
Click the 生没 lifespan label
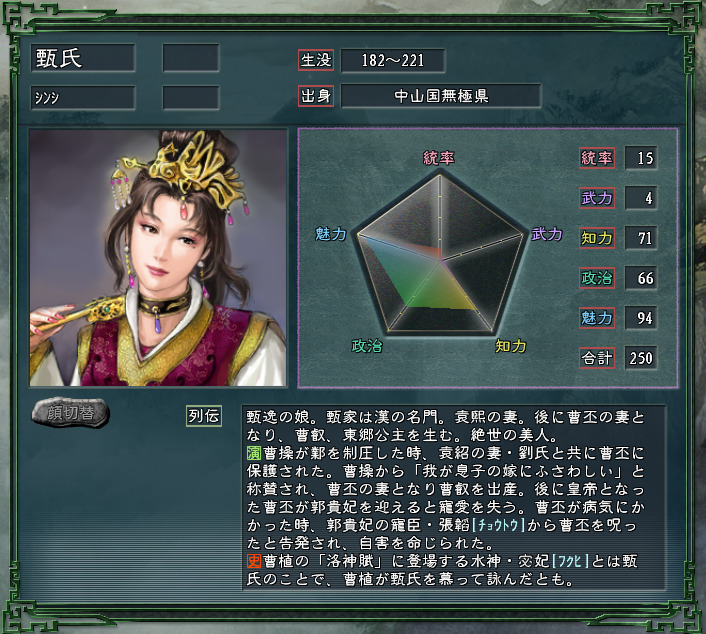pos(316,60)
